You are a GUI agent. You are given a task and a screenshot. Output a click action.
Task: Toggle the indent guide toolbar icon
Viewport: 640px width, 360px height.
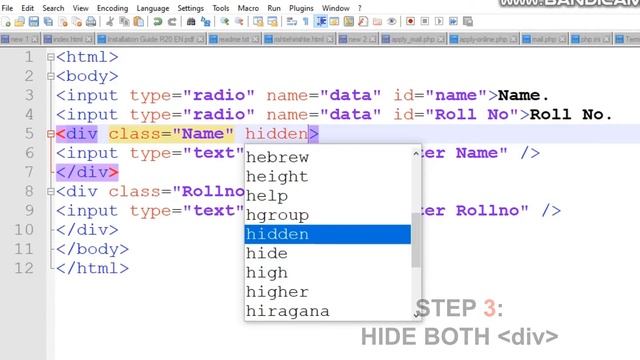tap(321, 22)
